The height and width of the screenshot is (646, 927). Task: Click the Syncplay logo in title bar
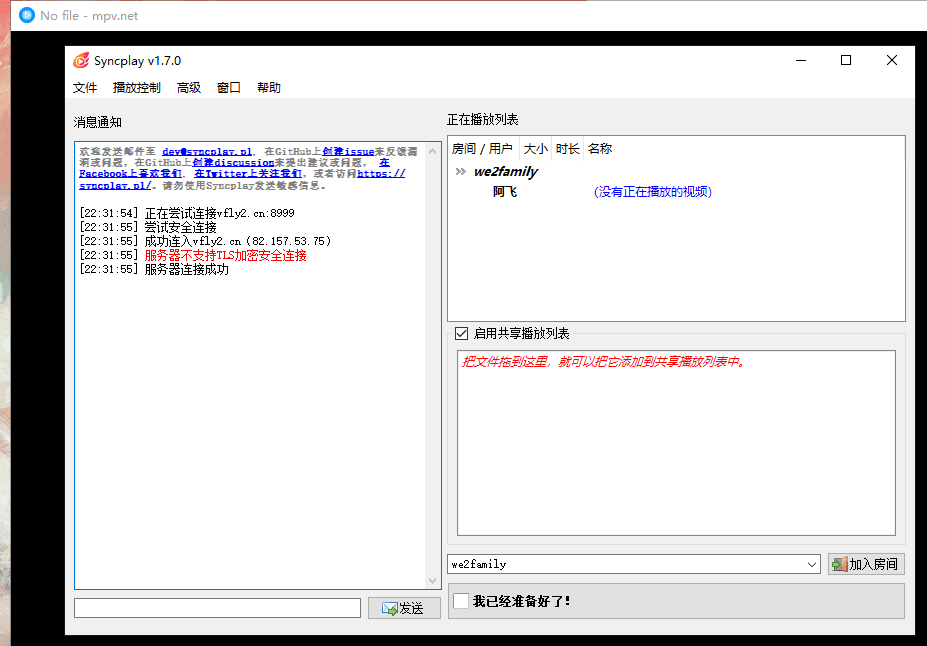pyautogui.click(x=80, y=60)
